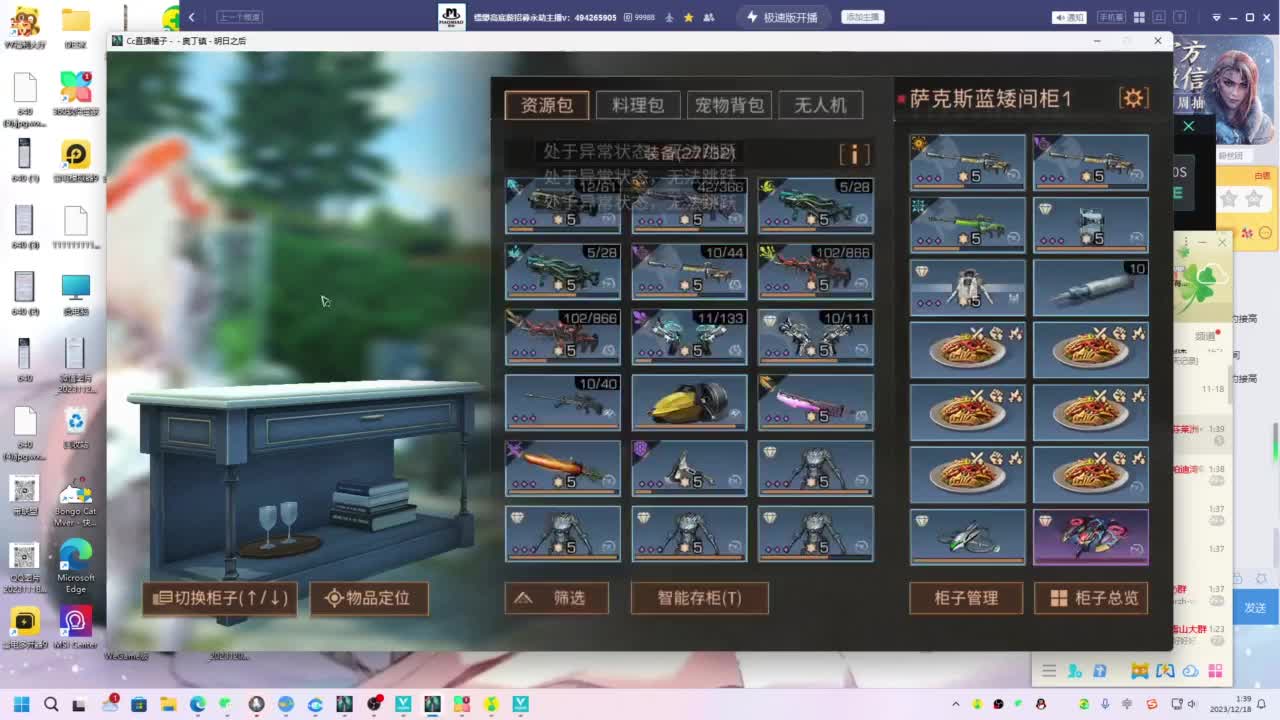
Task: Click the blue 发送 send button
Action: pos(1255,608)
